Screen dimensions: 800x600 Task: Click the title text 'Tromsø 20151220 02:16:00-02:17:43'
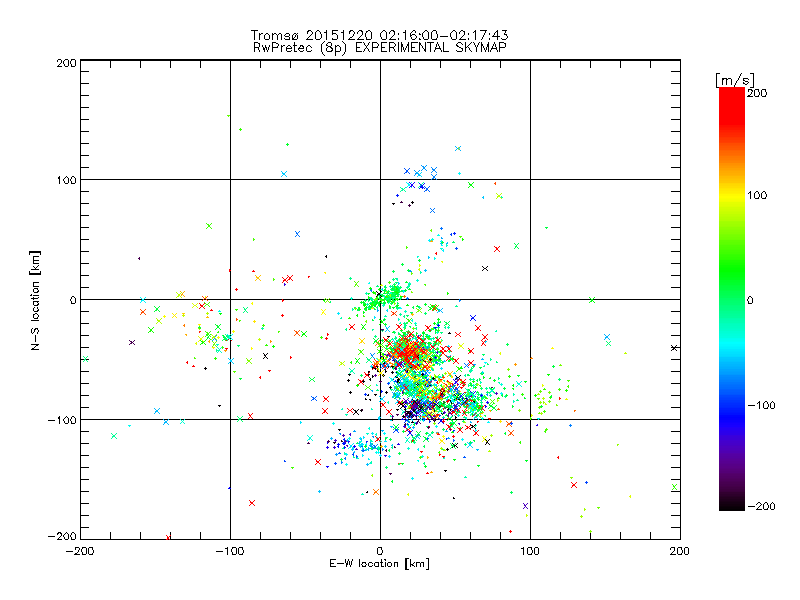coord(379,35)
